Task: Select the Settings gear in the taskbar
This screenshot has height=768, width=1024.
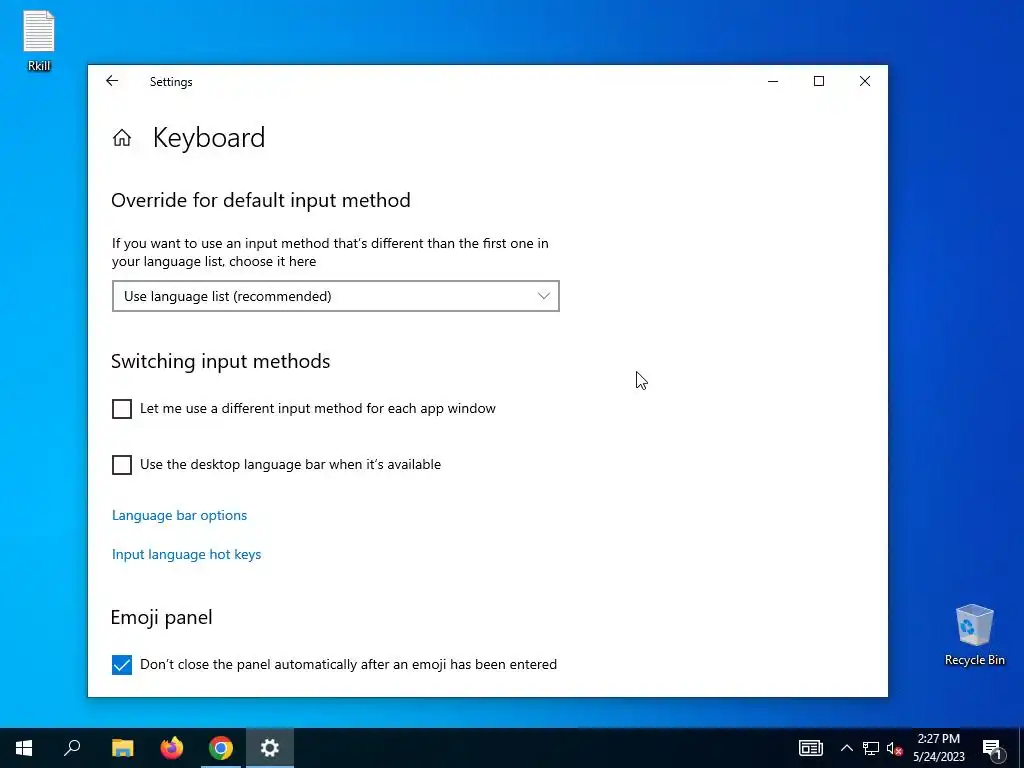Action: tap(270, 748)
